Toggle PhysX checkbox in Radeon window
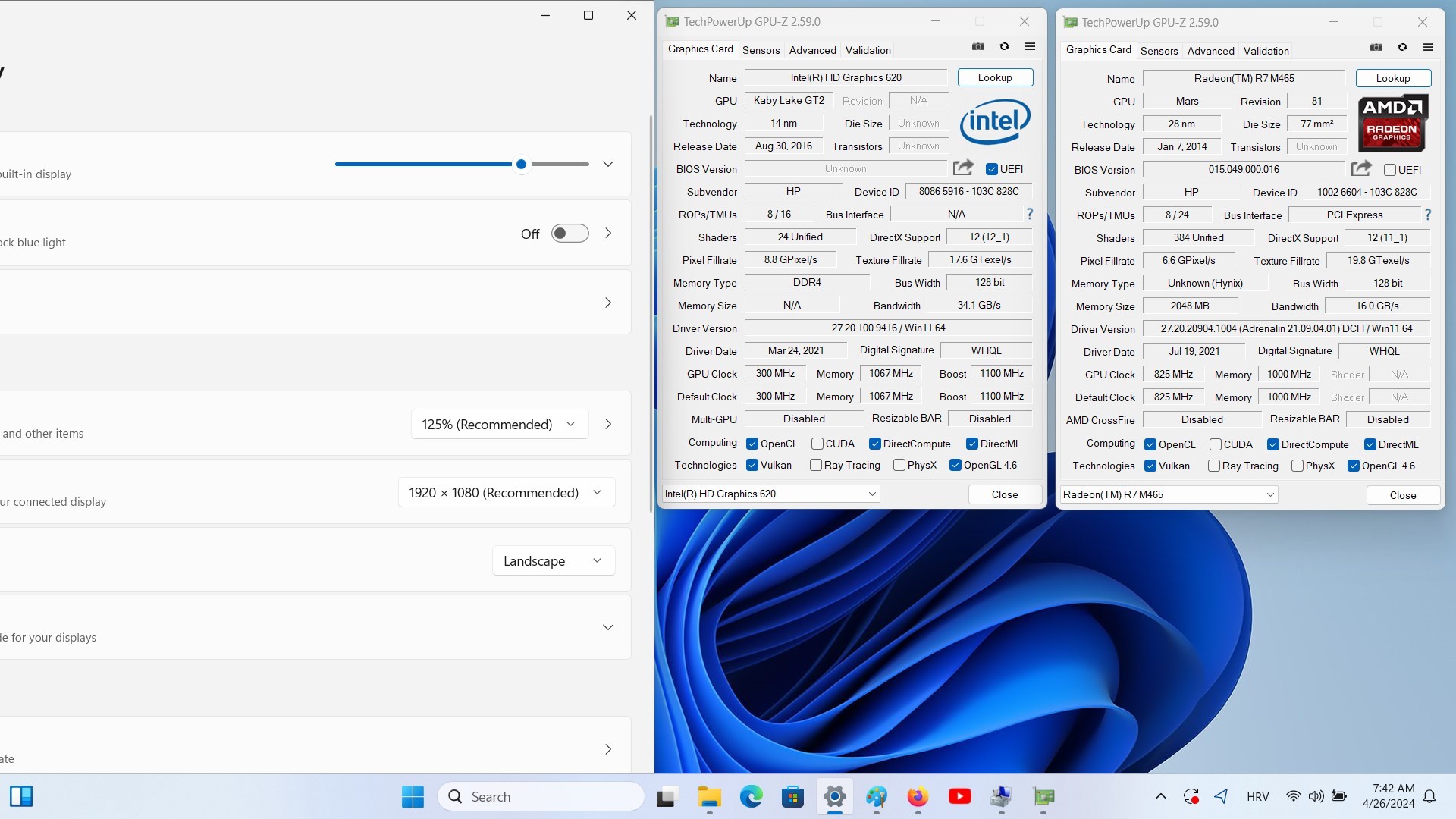This screenshot has height=819, width=1456. 1298,466
